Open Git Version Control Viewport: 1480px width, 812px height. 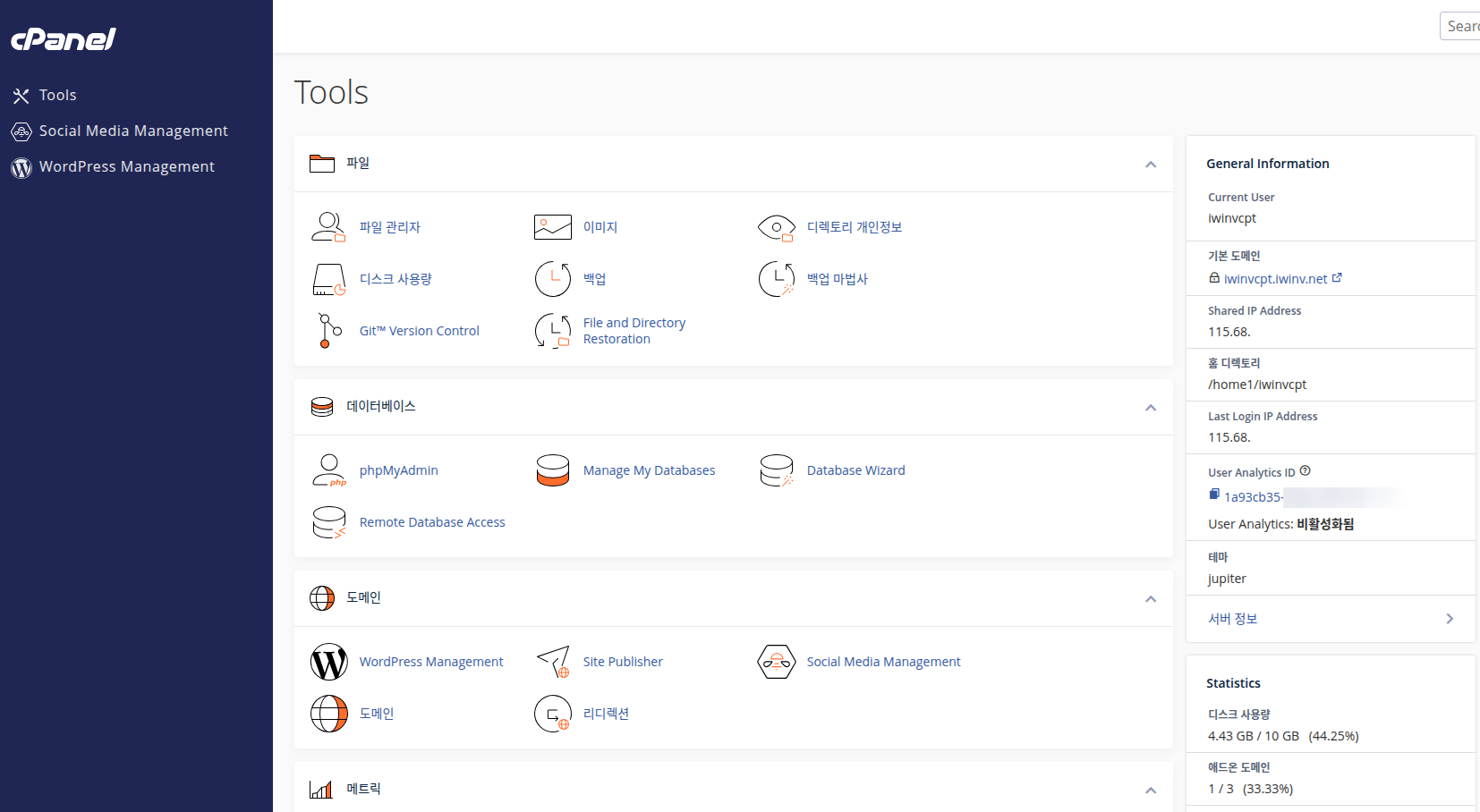tap(419, 330)
